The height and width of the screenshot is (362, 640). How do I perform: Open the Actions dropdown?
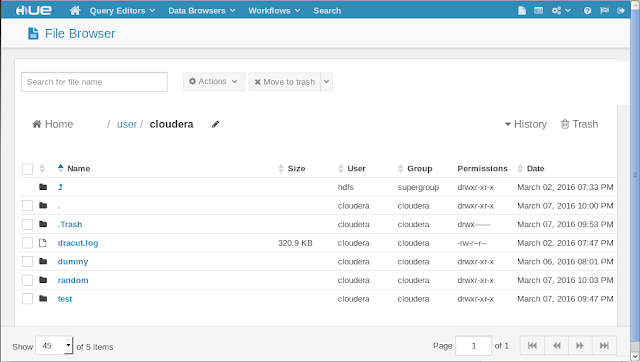click(214, 82)
